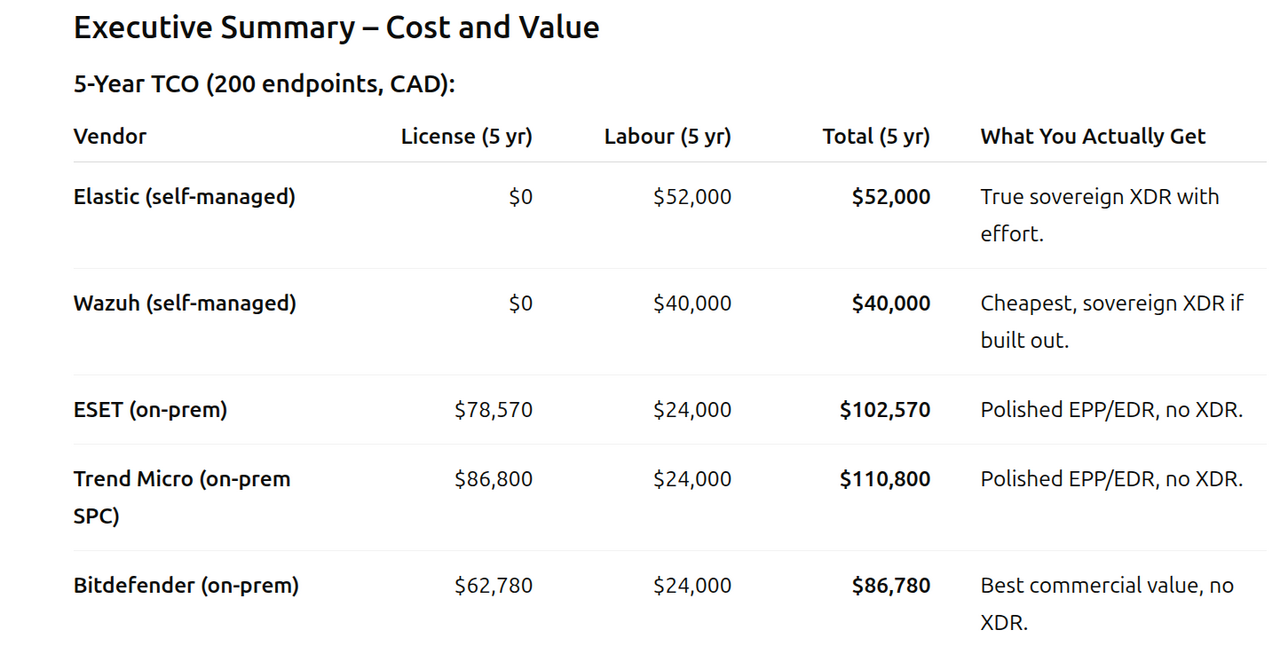
Task: Select Bitdefender's $62,780 license cost
Action: pos(493,585)
